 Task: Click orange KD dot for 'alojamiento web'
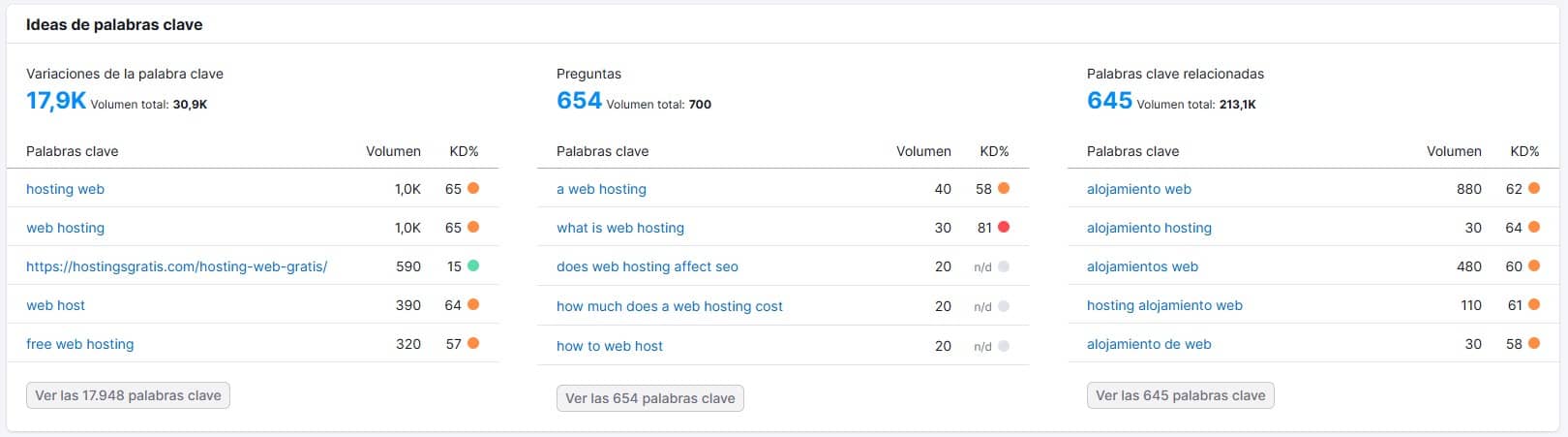(1534, 188)
